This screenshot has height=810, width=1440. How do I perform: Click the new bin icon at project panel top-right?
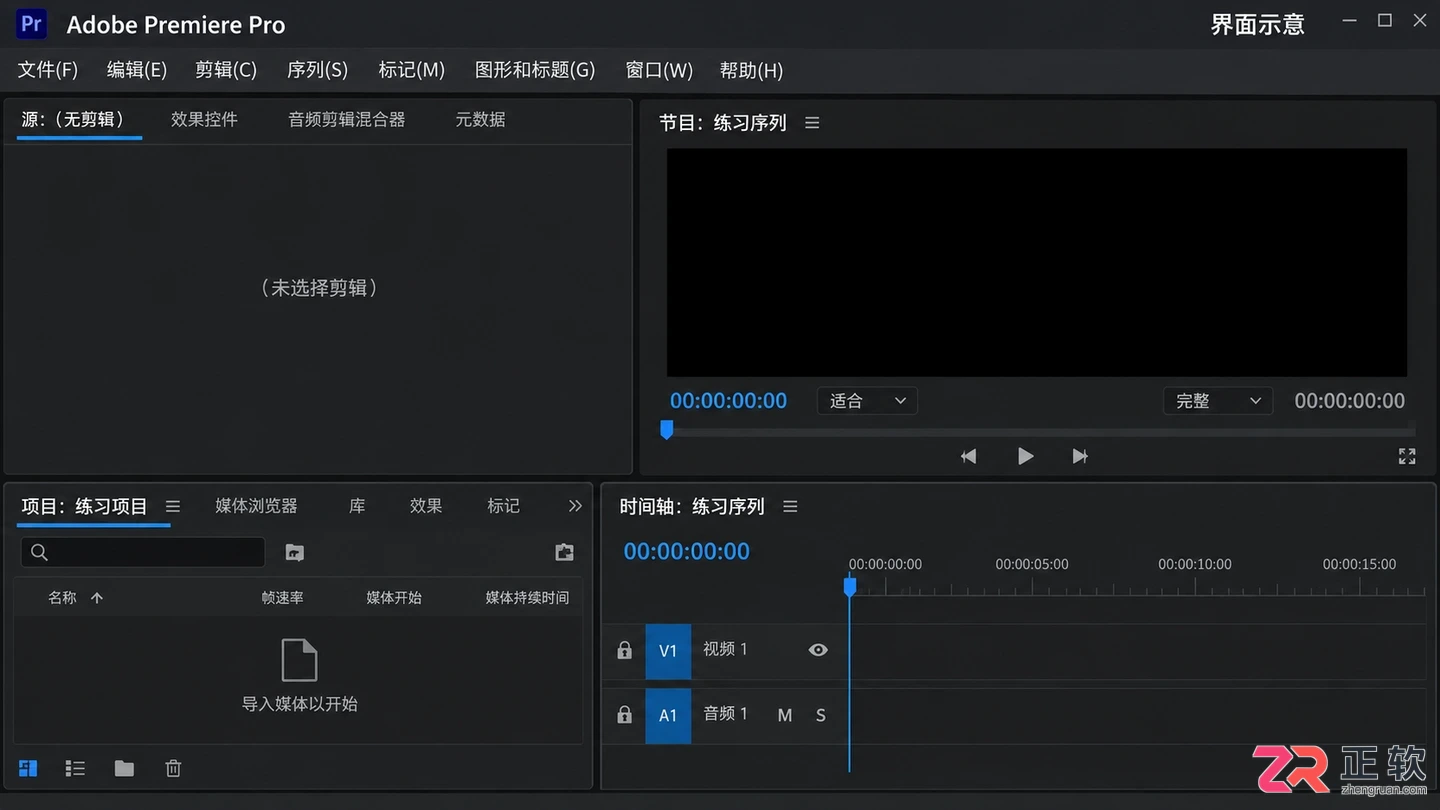coord(565,552)
